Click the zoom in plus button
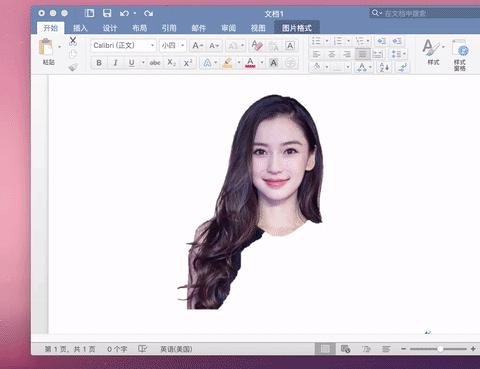Screen dimensions: 480x369 473,349
